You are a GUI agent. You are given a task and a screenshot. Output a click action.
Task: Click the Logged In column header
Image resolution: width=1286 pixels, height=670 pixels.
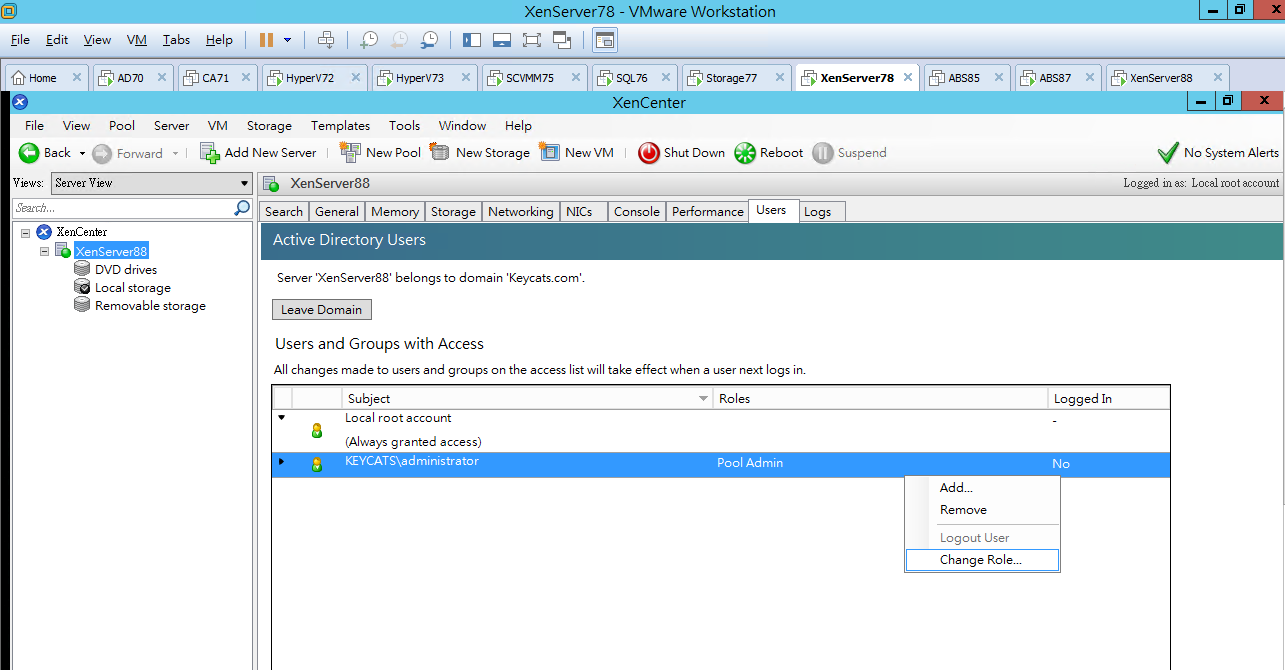1108,398
